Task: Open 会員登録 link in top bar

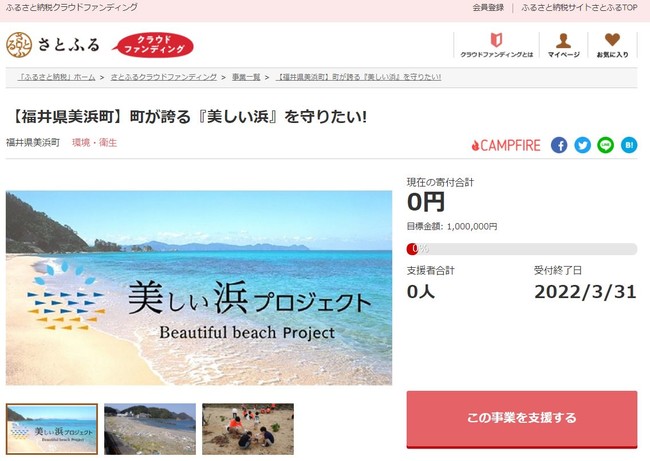Action: [x=488, y=7]
